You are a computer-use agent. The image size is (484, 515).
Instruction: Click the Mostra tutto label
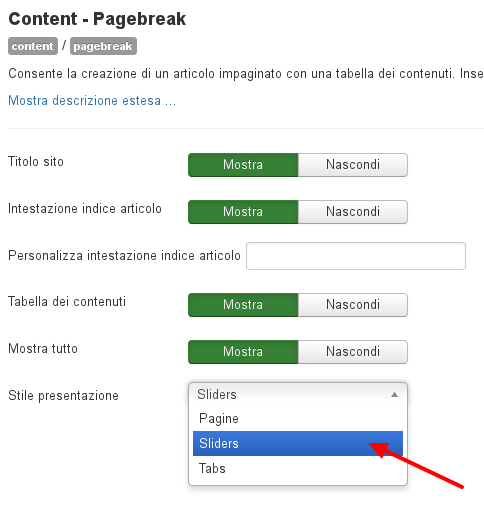coord(43,348)
